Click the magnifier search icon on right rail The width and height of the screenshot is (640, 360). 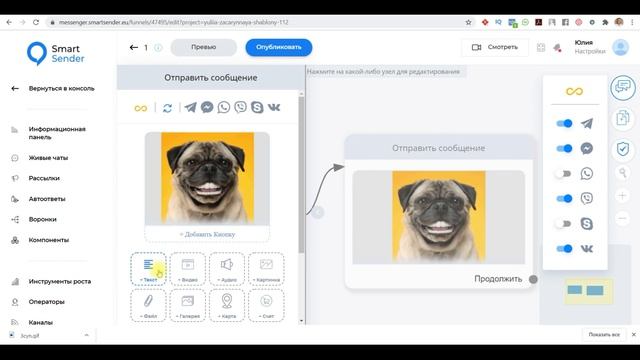(x=622, y=173)
